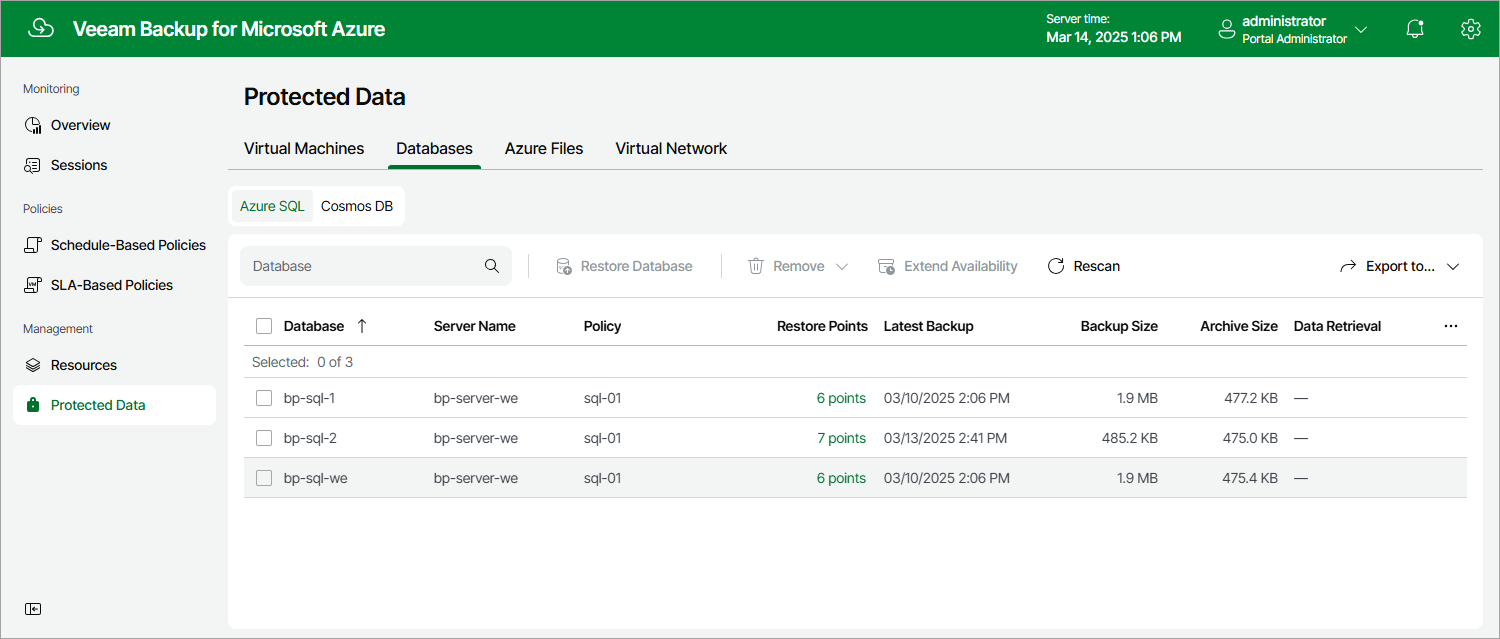The width and height of the screenshot is (1500, 639).
Task: Tick the bp-sql-2 row checkbox
Action: 264,438
